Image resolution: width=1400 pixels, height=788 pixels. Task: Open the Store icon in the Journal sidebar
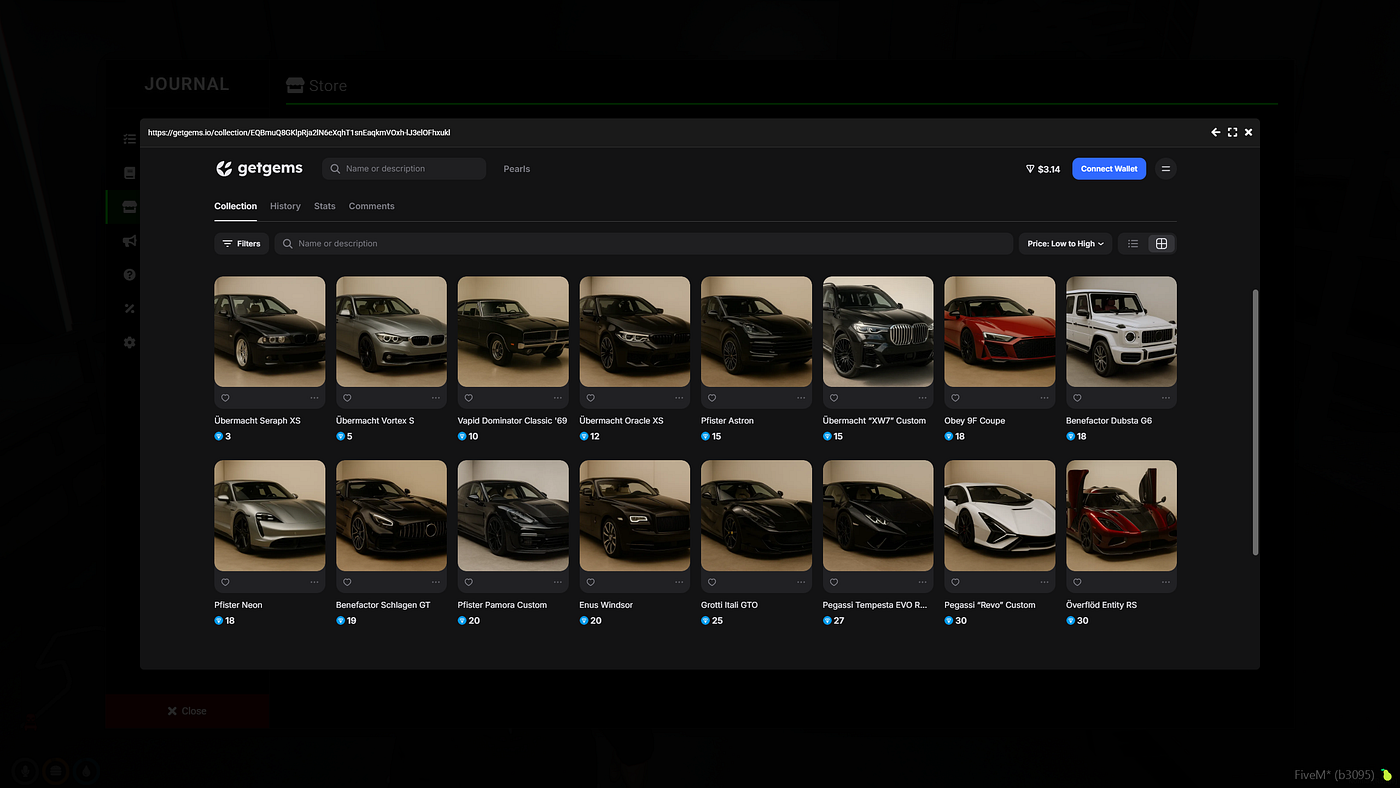coord(129,207)
